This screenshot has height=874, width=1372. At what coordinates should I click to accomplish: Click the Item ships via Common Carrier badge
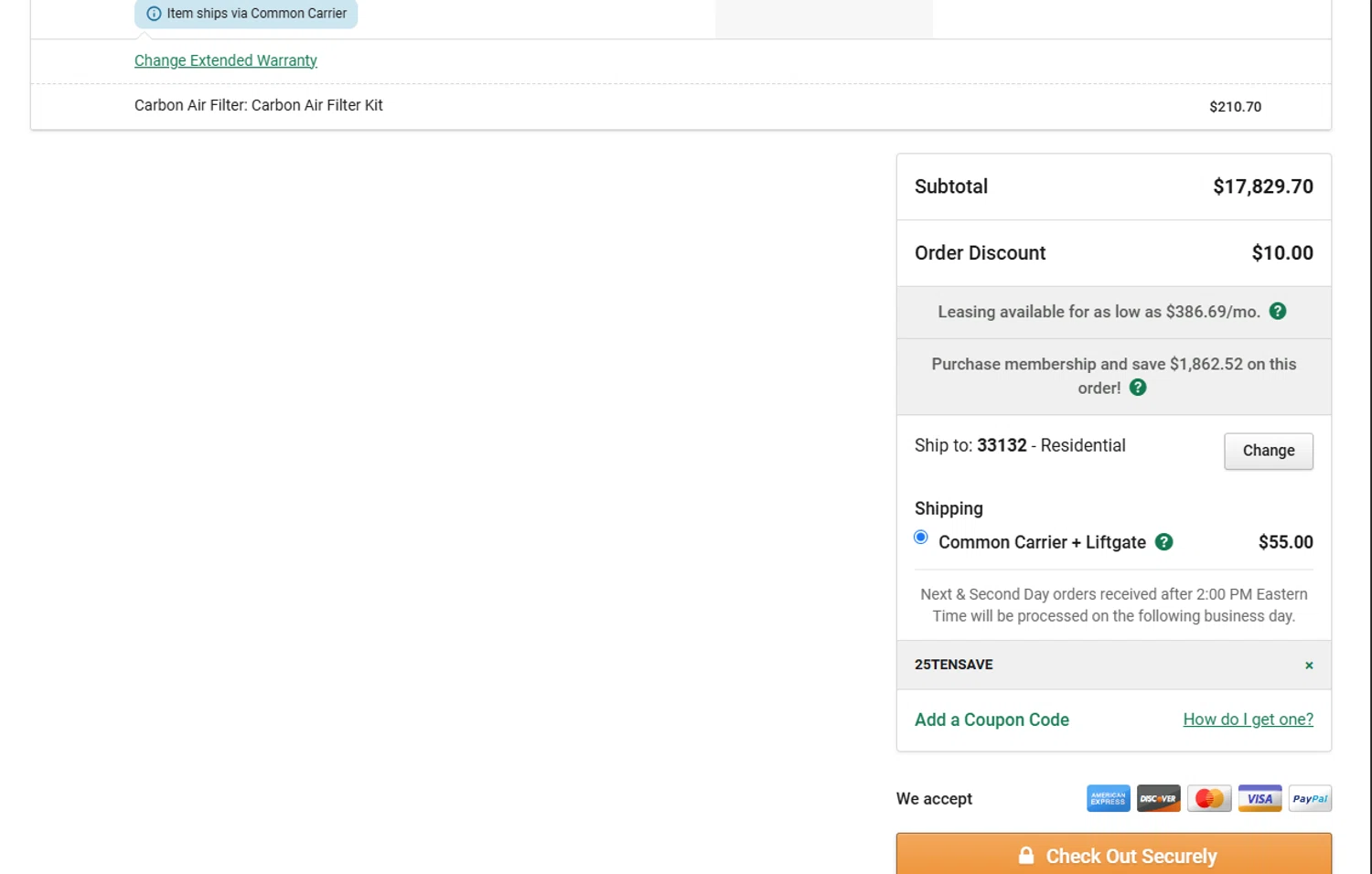[246, 14]
